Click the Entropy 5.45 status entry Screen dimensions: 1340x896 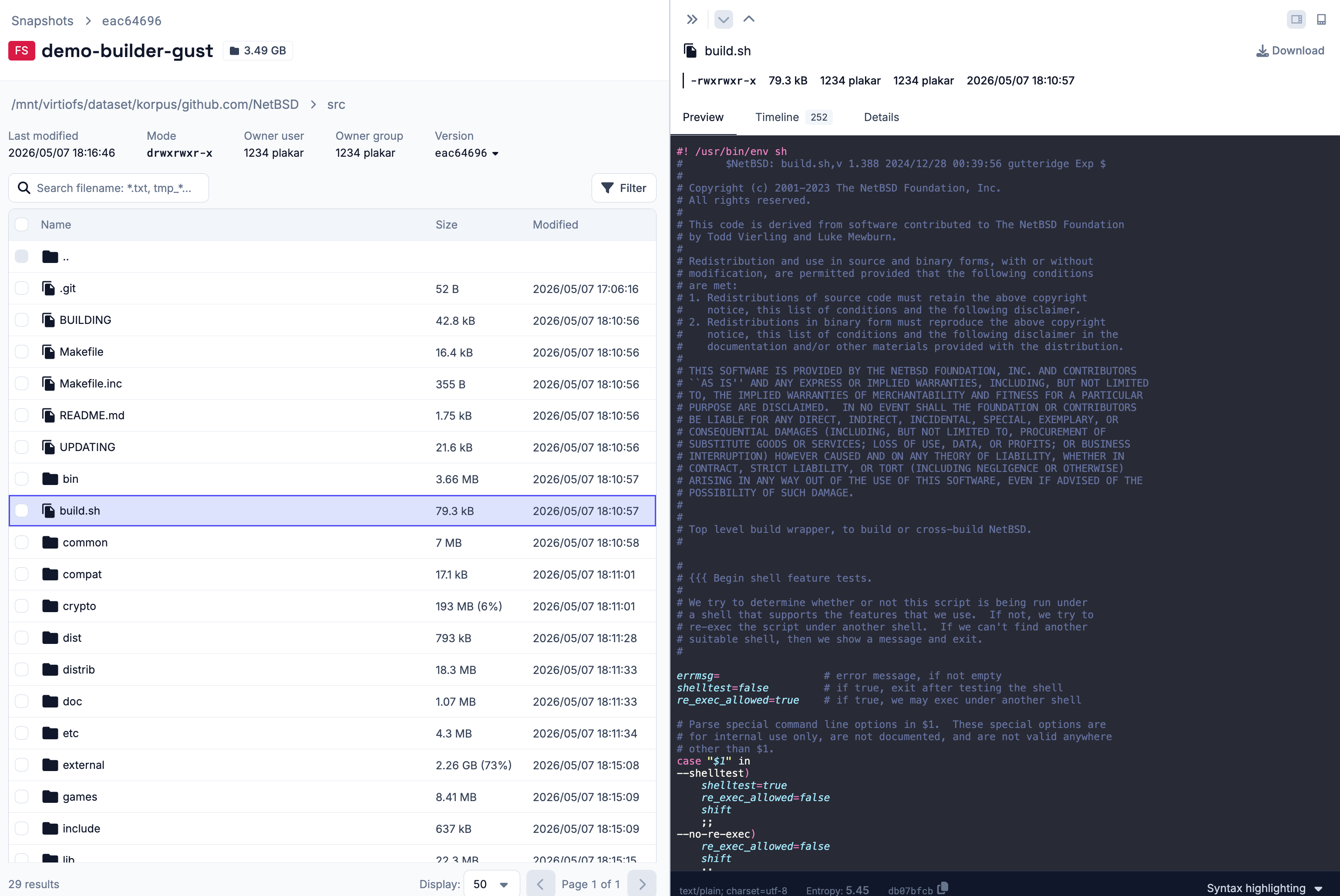tap(837, 890)
